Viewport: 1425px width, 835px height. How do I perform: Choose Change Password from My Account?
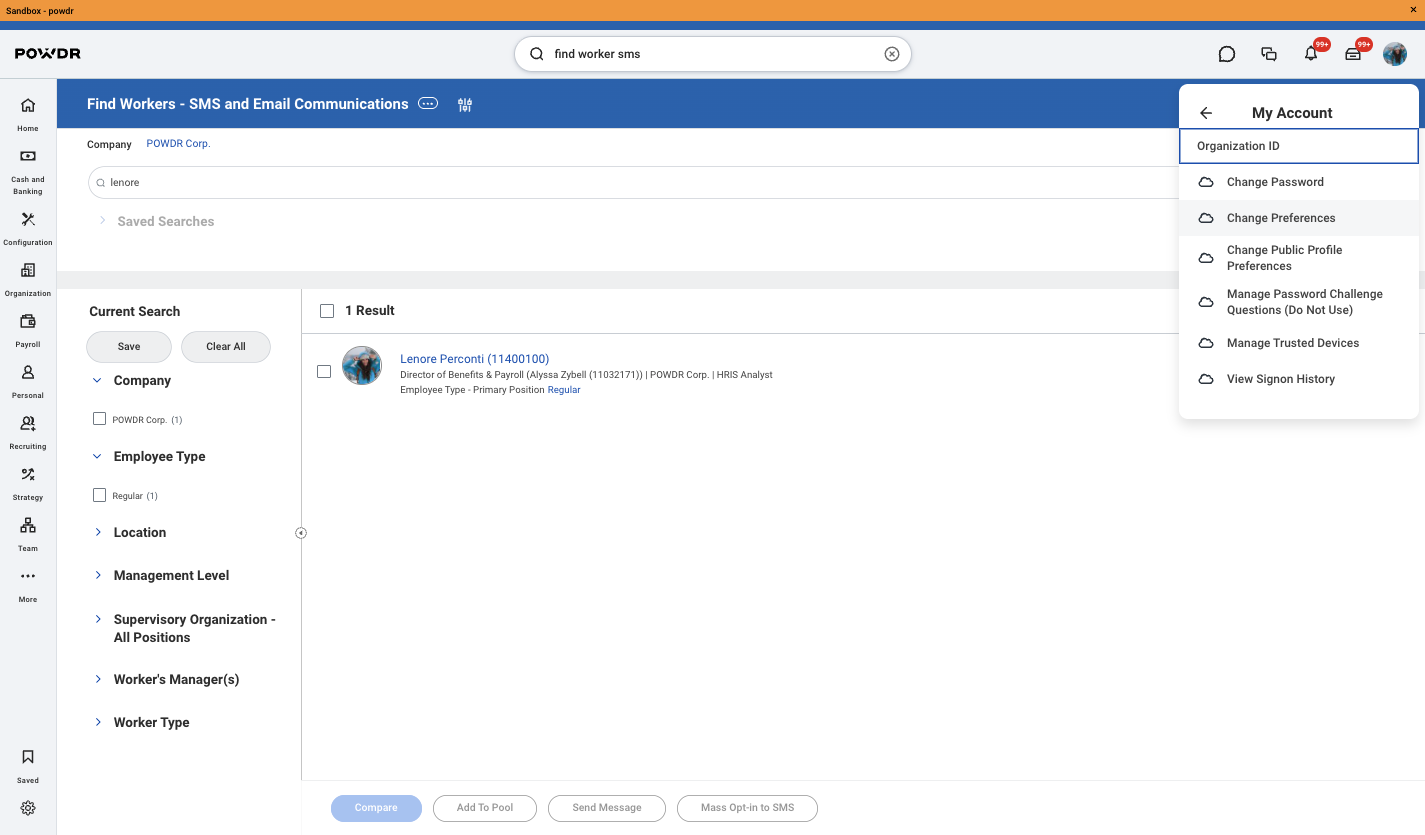tap(1299, 182)
